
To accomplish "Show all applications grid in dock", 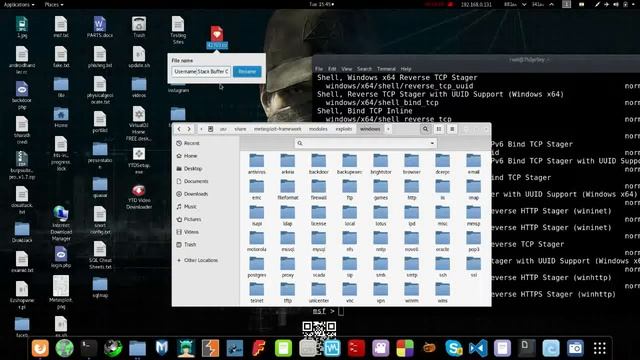I will coord(600,348).
